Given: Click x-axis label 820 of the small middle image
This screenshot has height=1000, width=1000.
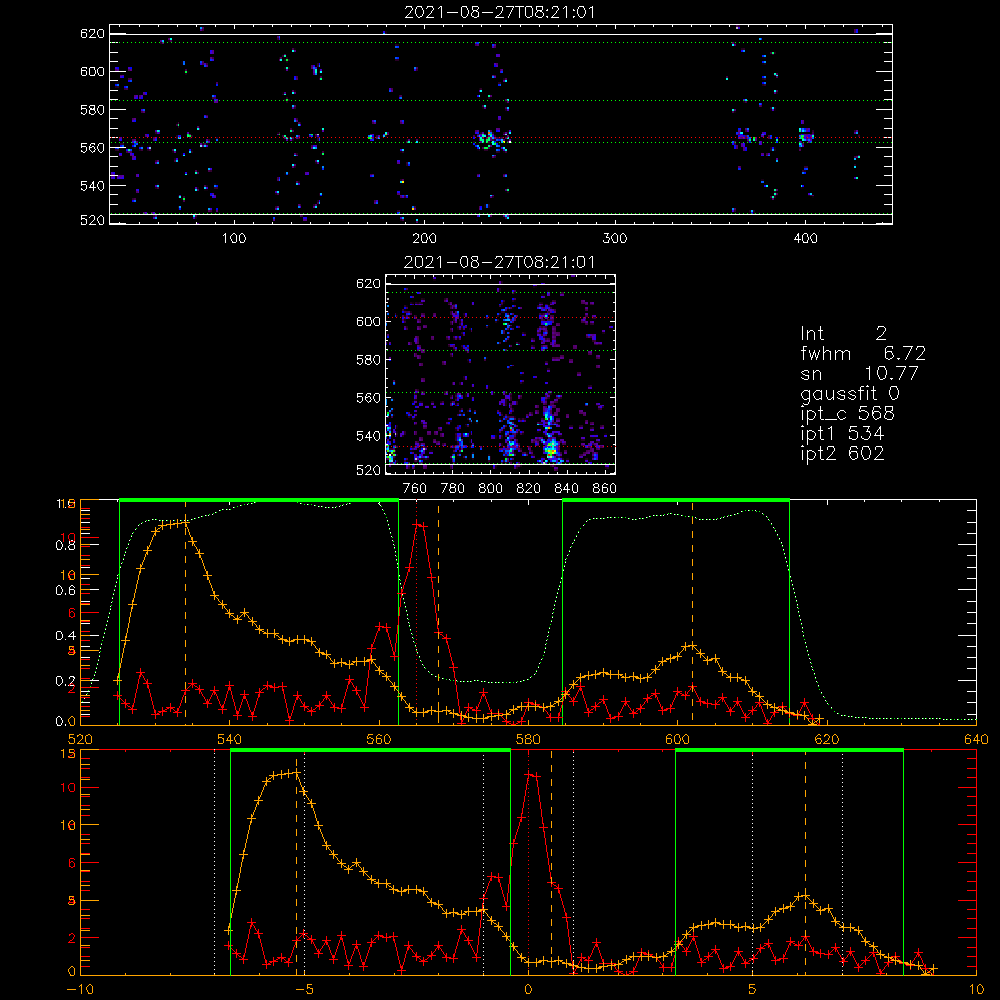Looking at the screenshot, I should point(528,489).
